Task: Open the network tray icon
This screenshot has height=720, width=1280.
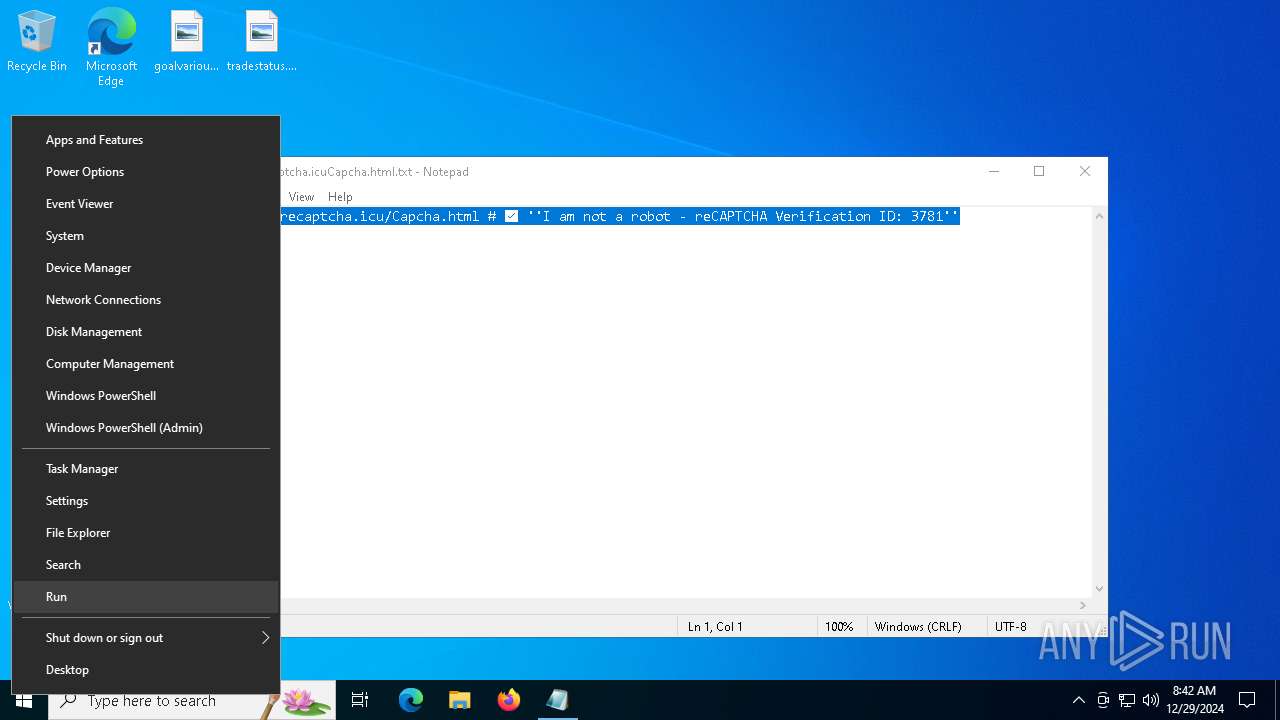Action: click(1127, 701)
